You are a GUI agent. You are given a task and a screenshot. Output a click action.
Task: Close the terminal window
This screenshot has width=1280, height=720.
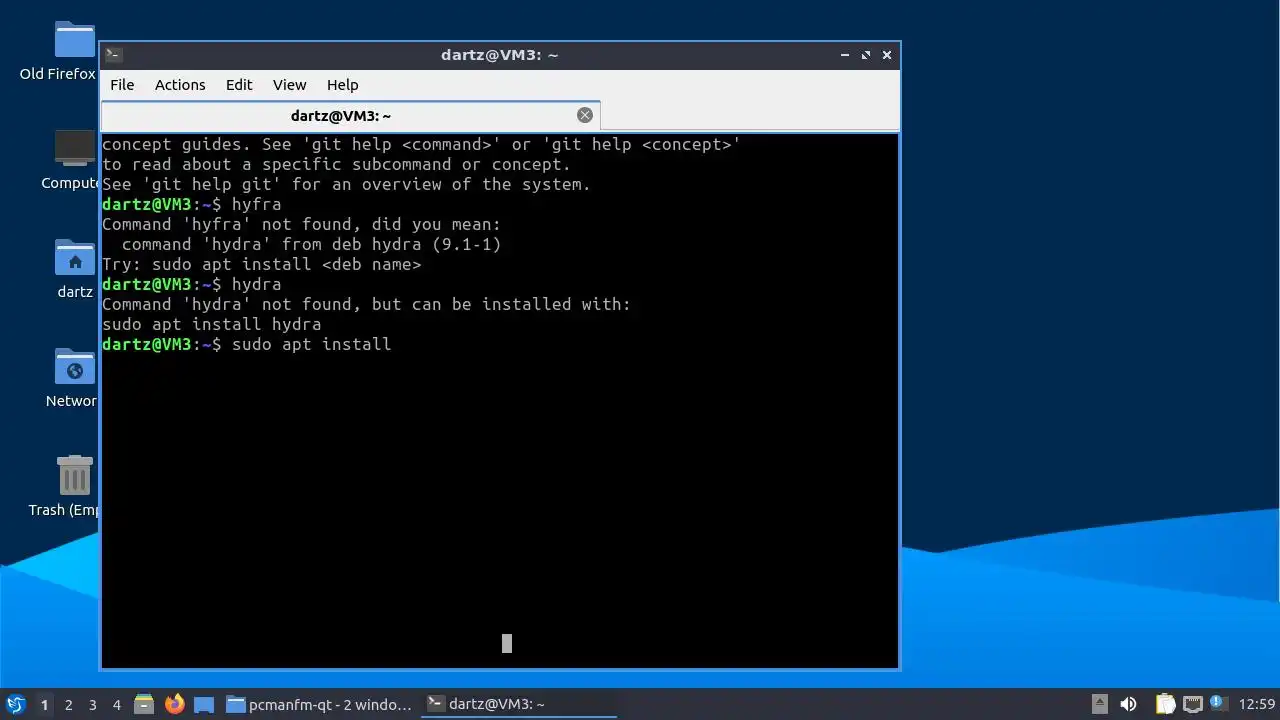(887, 55)
